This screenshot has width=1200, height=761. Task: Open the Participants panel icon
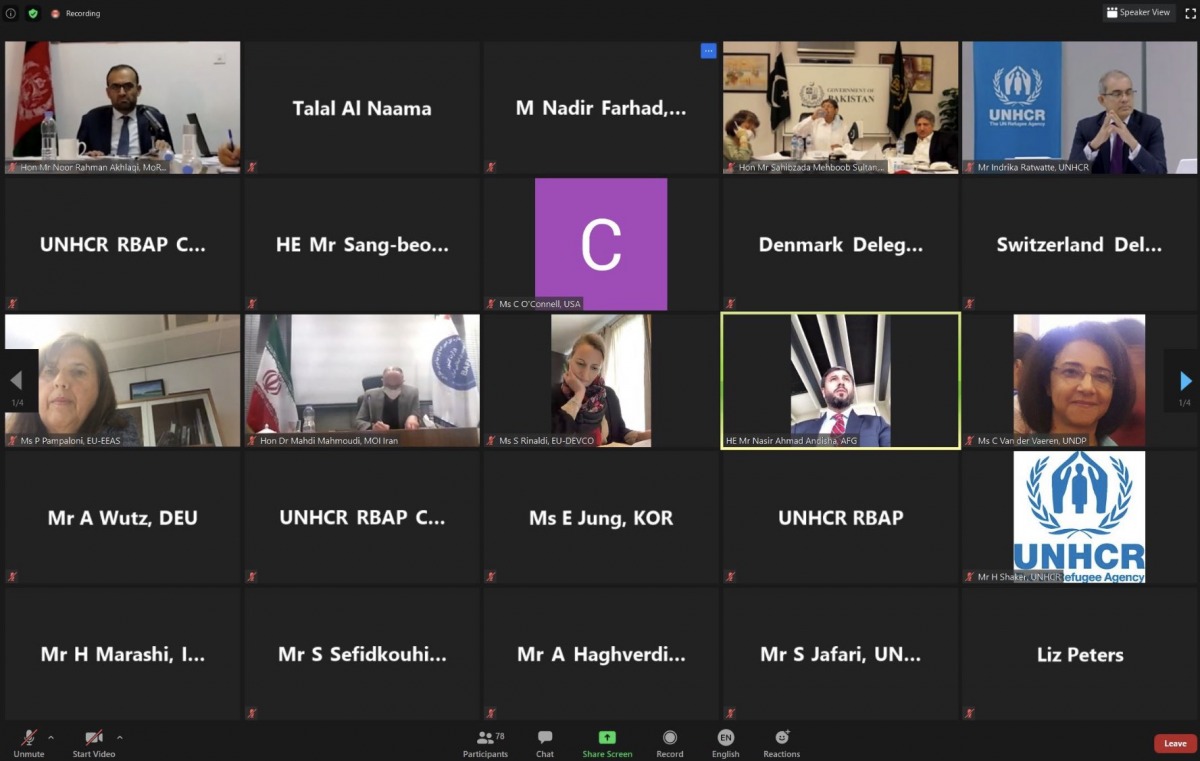pyautogui.click(x=485, y=738)
